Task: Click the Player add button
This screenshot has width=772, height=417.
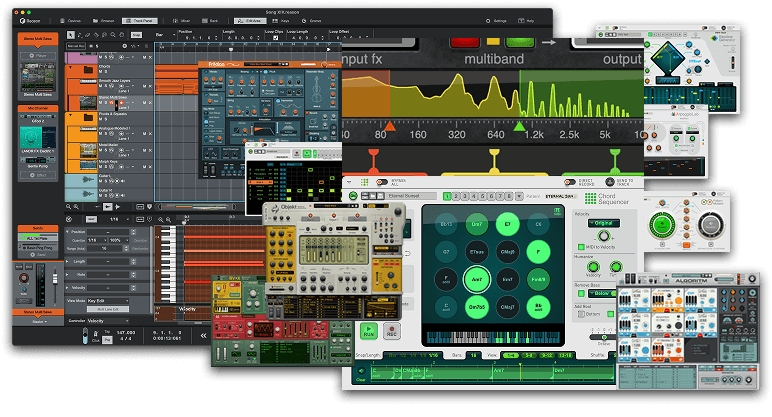Action: pyautogui.click(x=38, y=56)
